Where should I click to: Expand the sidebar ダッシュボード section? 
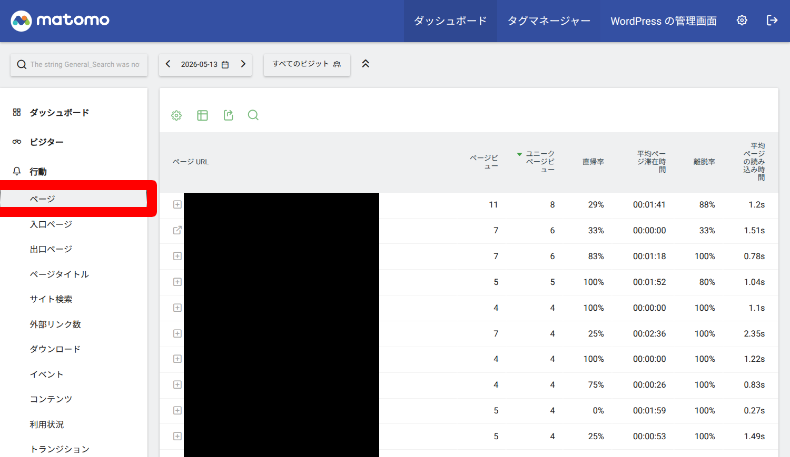tap(59, 112)
